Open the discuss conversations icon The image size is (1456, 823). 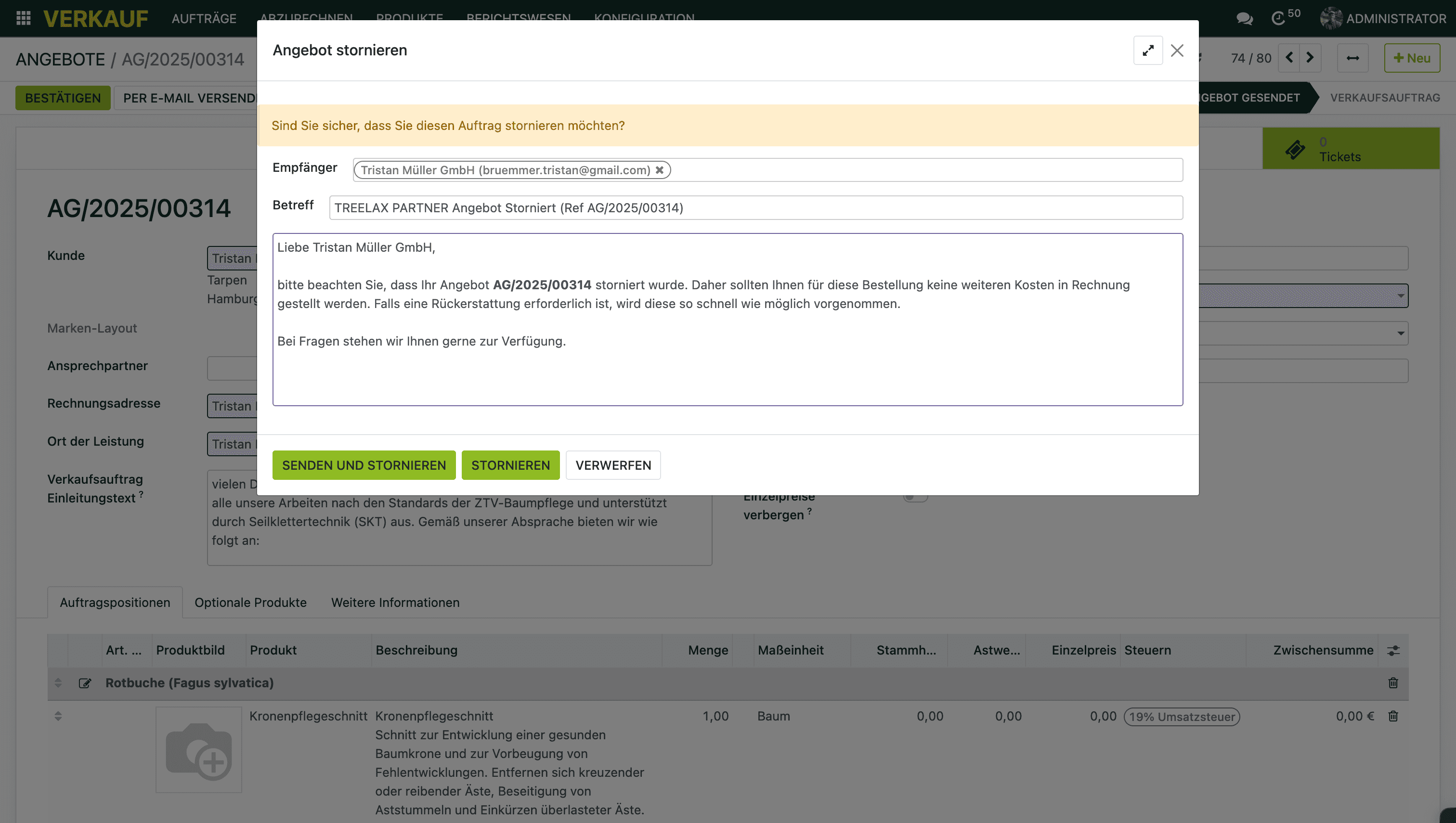(1244, 19)
